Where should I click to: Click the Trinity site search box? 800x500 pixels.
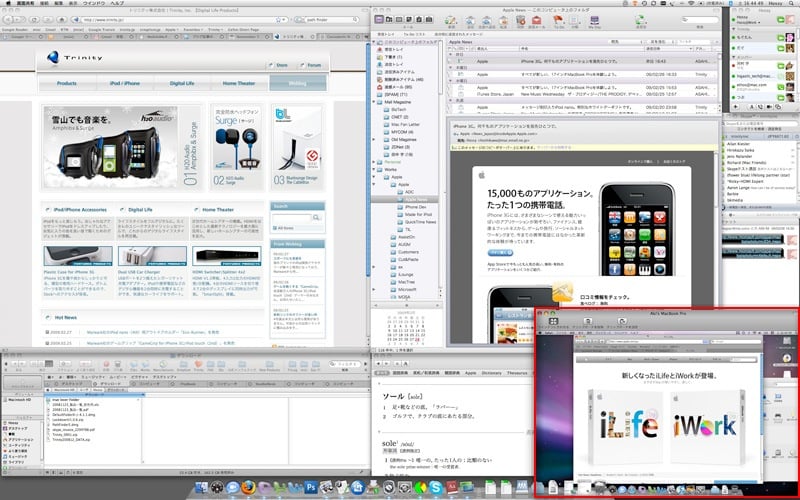(291, 218)
